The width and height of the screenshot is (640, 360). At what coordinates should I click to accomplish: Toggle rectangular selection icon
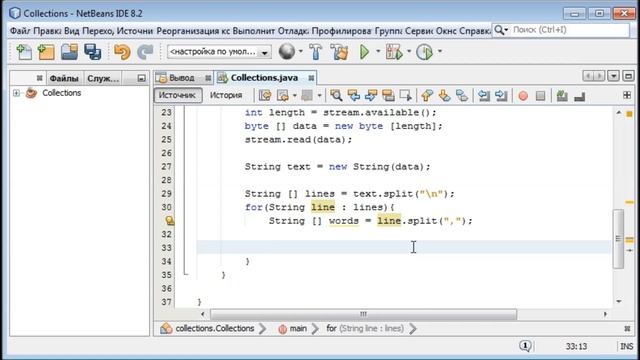(x=405, y=96)
